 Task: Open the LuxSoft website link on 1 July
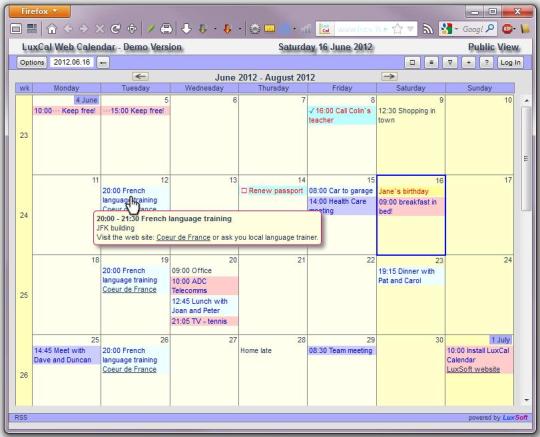pyautogui.click(x=473, y=370)
